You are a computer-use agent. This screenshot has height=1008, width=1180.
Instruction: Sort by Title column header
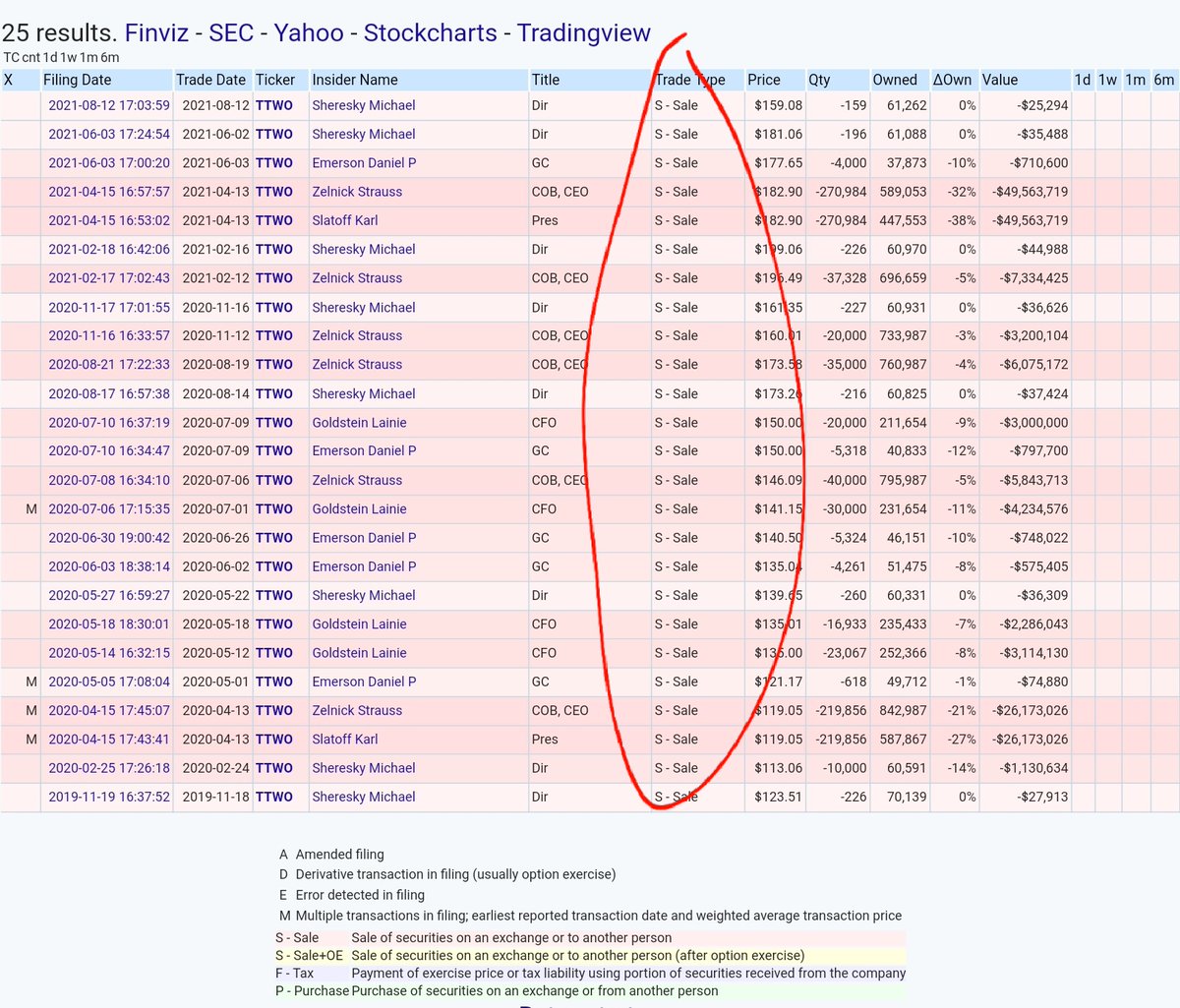546,80
